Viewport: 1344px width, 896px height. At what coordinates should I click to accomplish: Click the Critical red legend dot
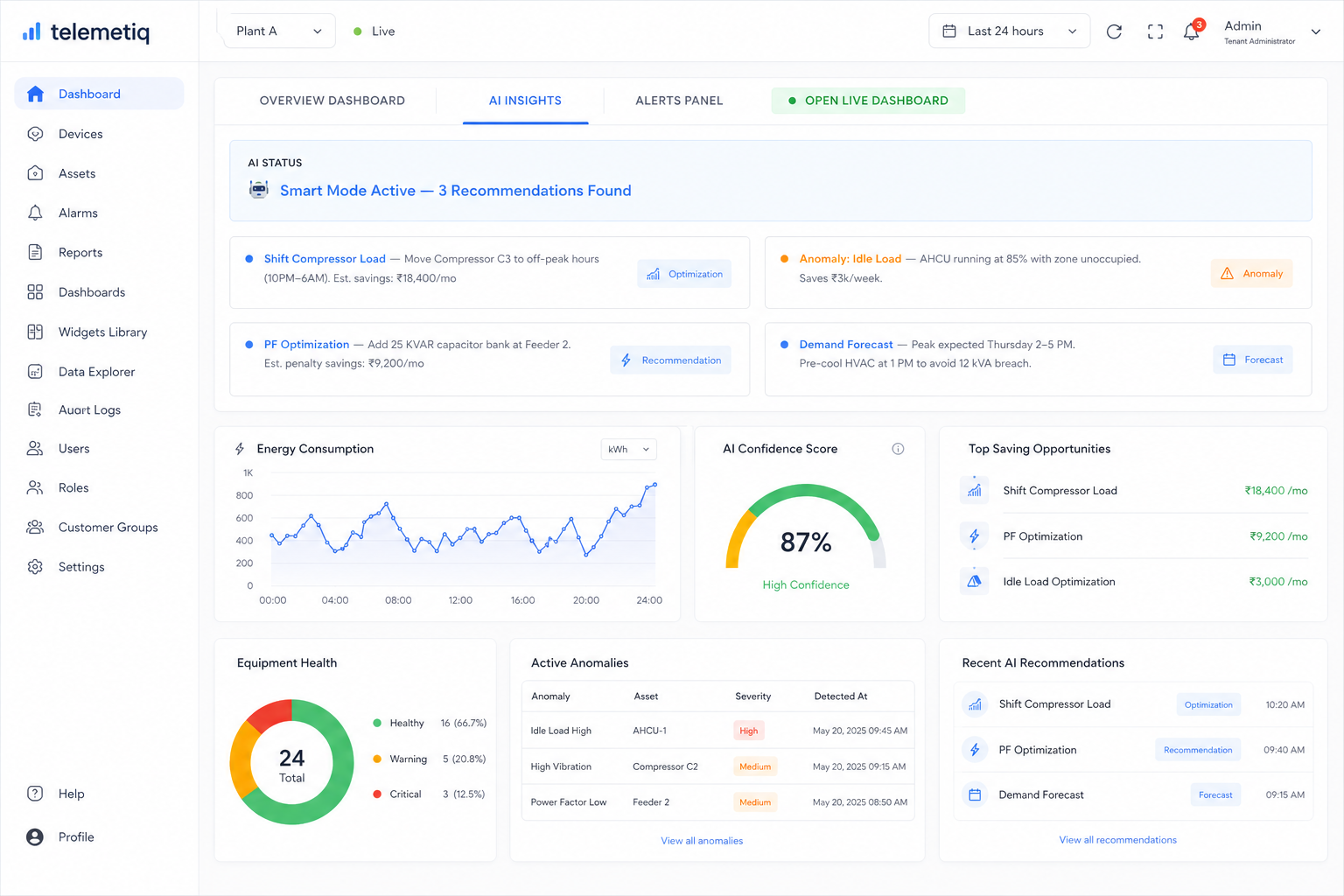377,794
